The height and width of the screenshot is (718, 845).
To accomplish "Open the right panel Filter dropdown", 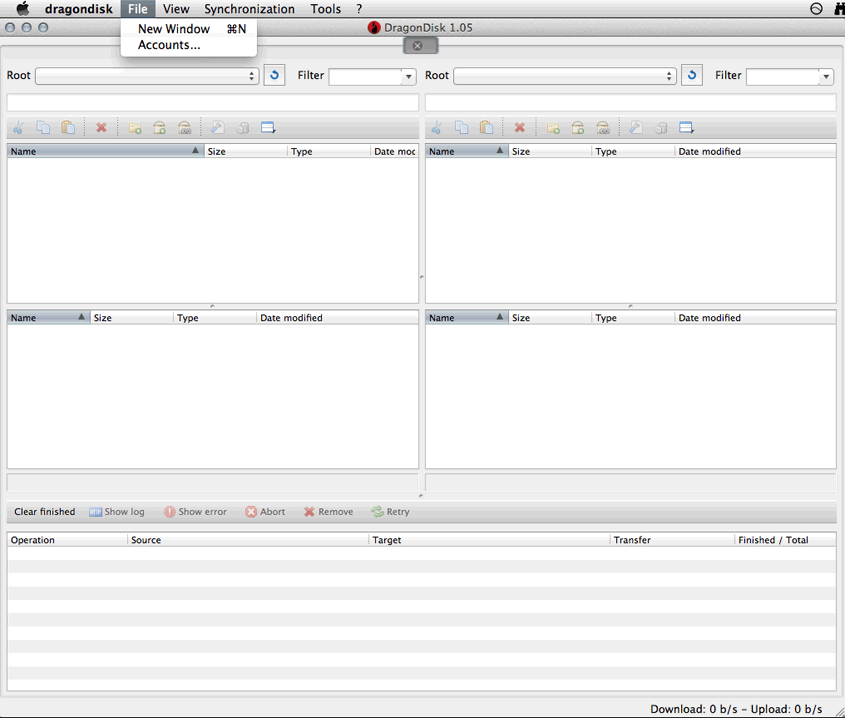I will pos(825,76).
